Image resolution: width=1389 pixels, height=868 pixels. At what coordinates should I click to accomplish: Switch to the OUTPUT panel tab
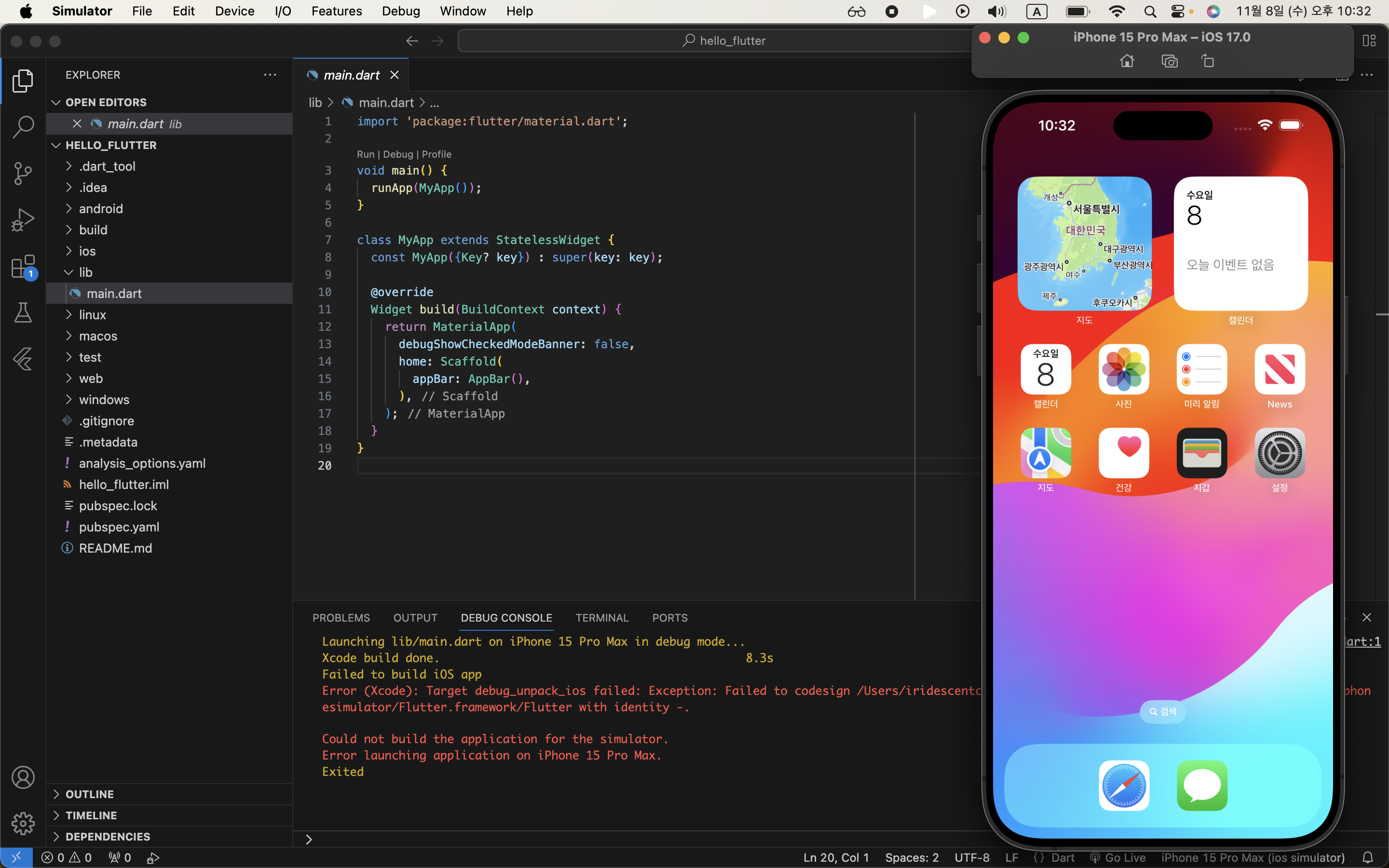[x=415, y=618]
